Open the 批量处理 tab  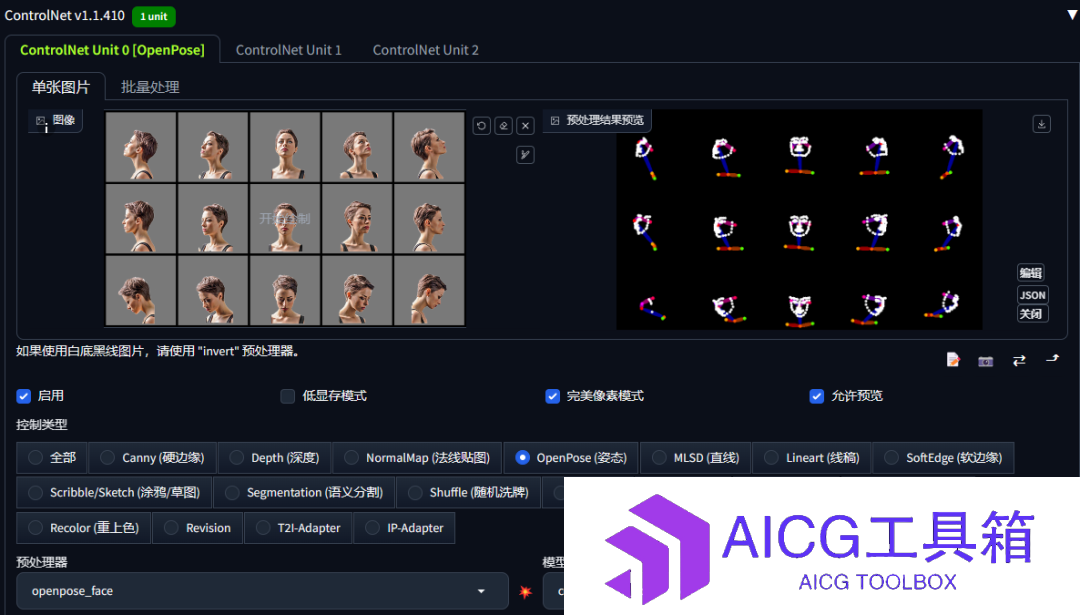150,87
